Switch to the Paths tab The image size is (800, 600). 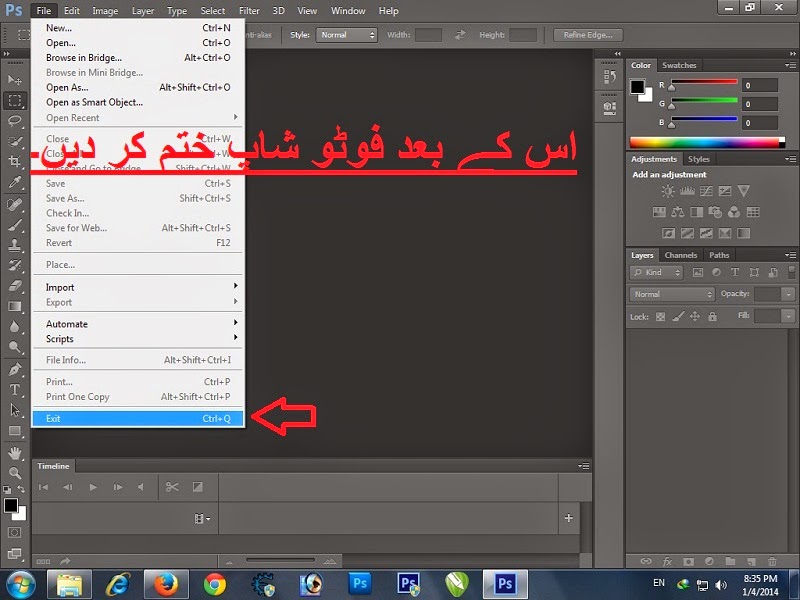point(719,255)
